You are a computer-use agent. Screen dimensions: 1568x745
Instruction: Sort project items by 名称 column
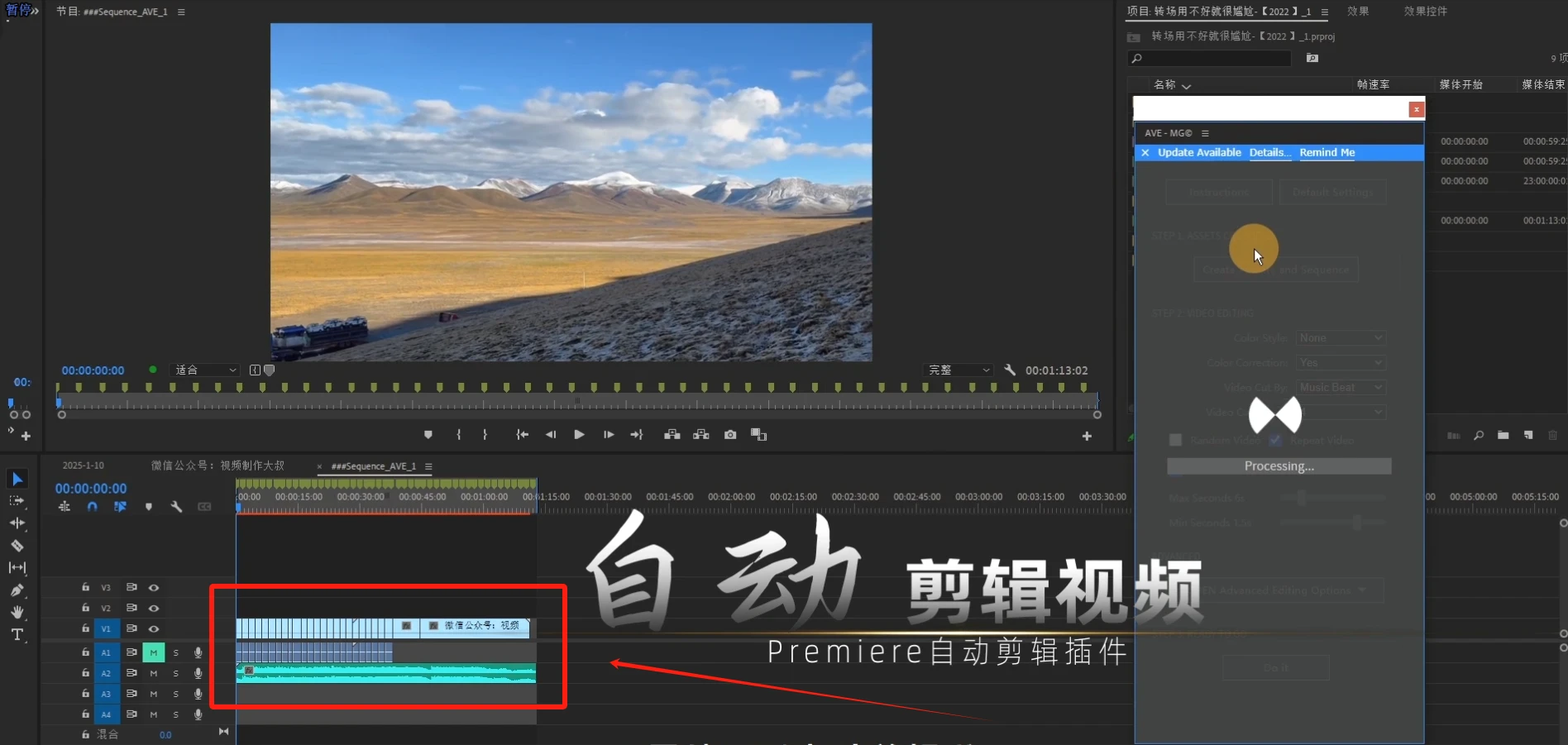click(x=1164, y=85)
